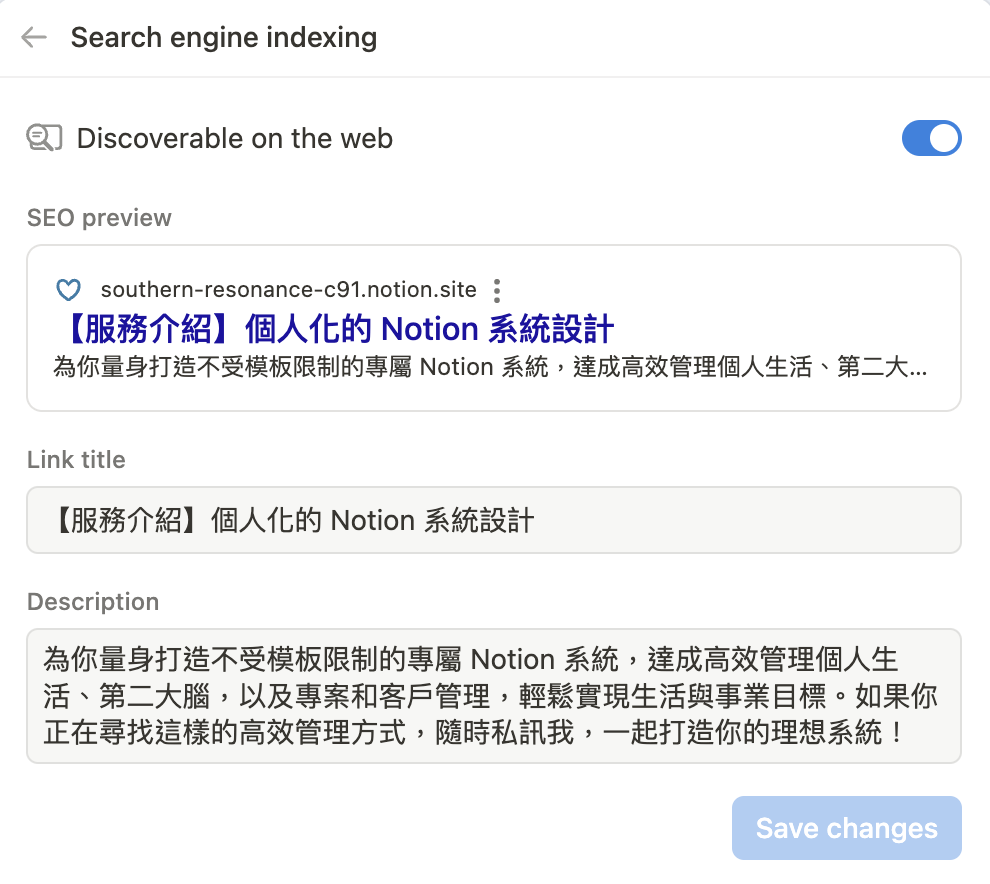Click the Discoverable on the web label
This screenshot has width=990, height=884.
(x=235, y=138)
